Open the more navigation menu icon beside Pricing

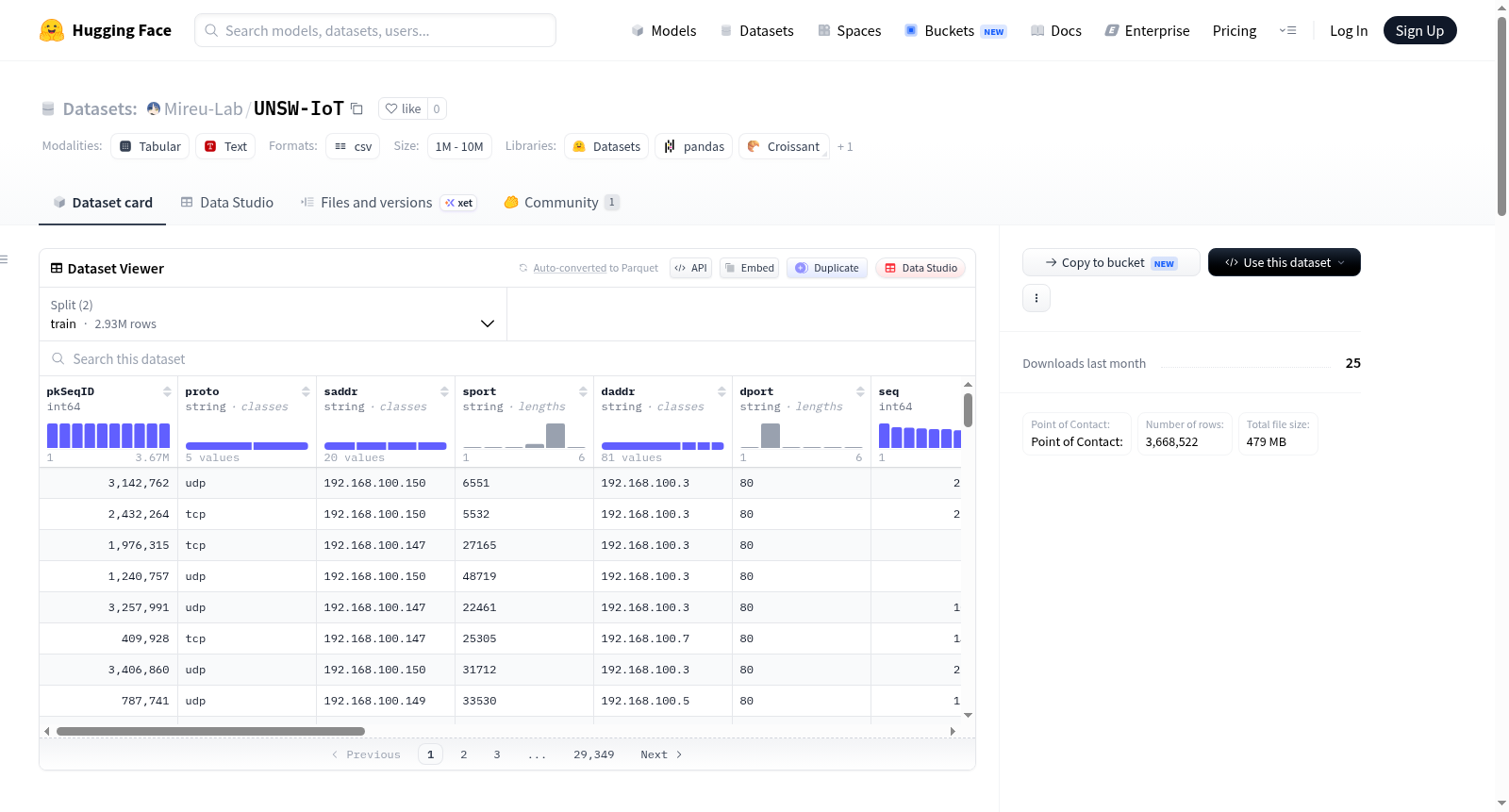point(1287,30)
